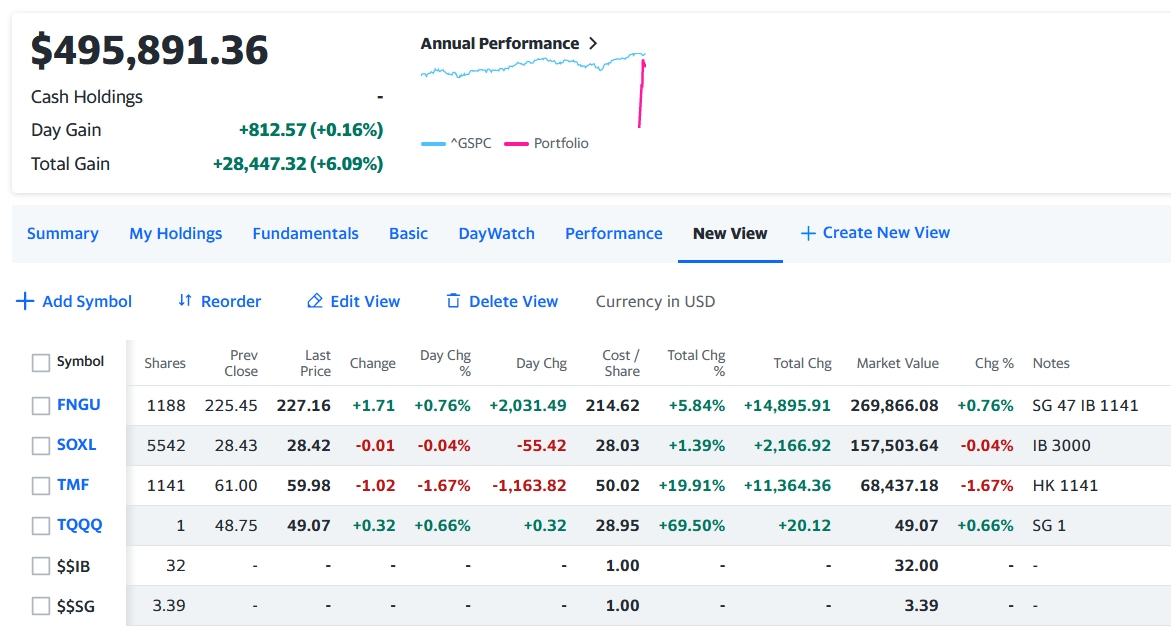Image resolution: width=1171 pixels, height=641 pixels.
Task: Switch to the My Holdings tab
Action: coord(175,233)
